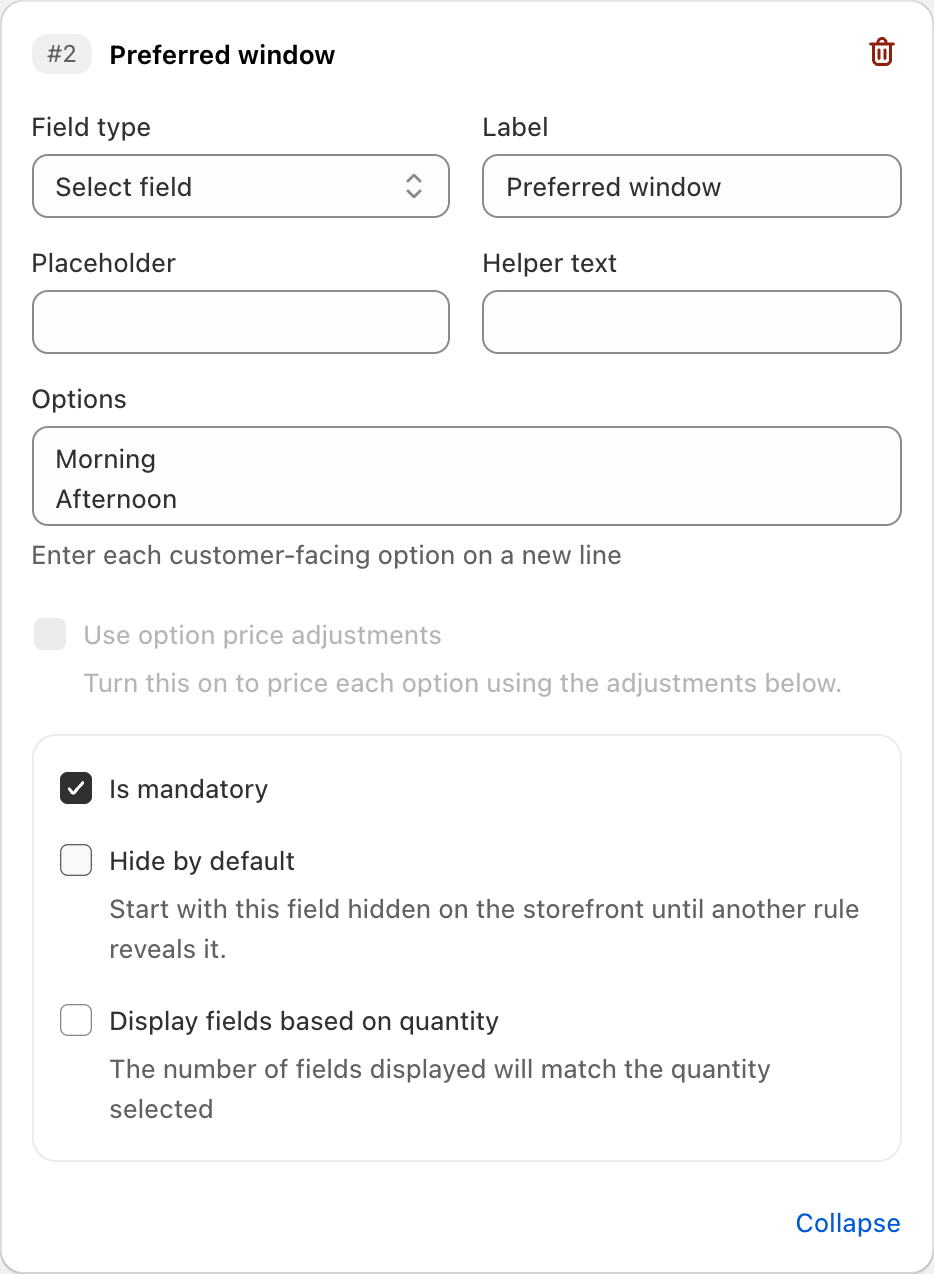Delete the field using the trash icon
Image resolution: width=934 pixels, height=1274 pixels.
(x=881, y=52)
